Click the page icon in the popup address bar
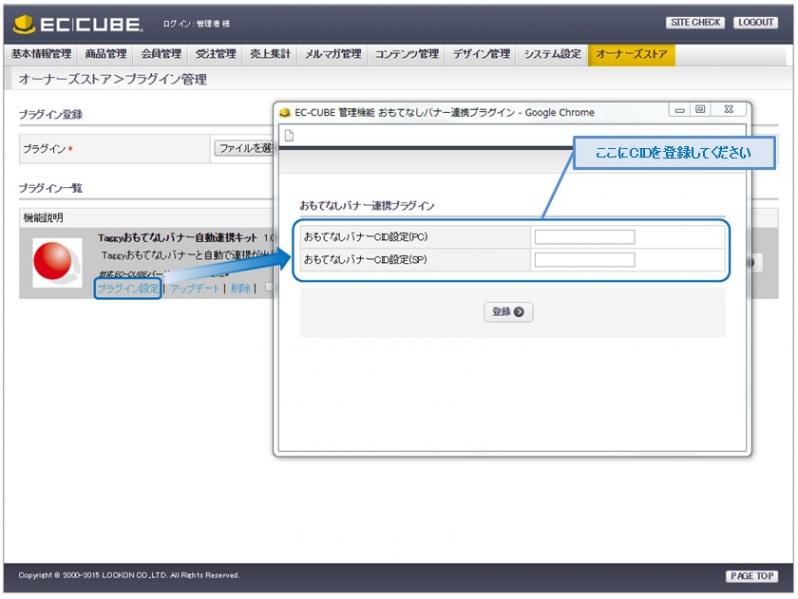The height and width of the screenshot is (599, 798). pos(289,135)
